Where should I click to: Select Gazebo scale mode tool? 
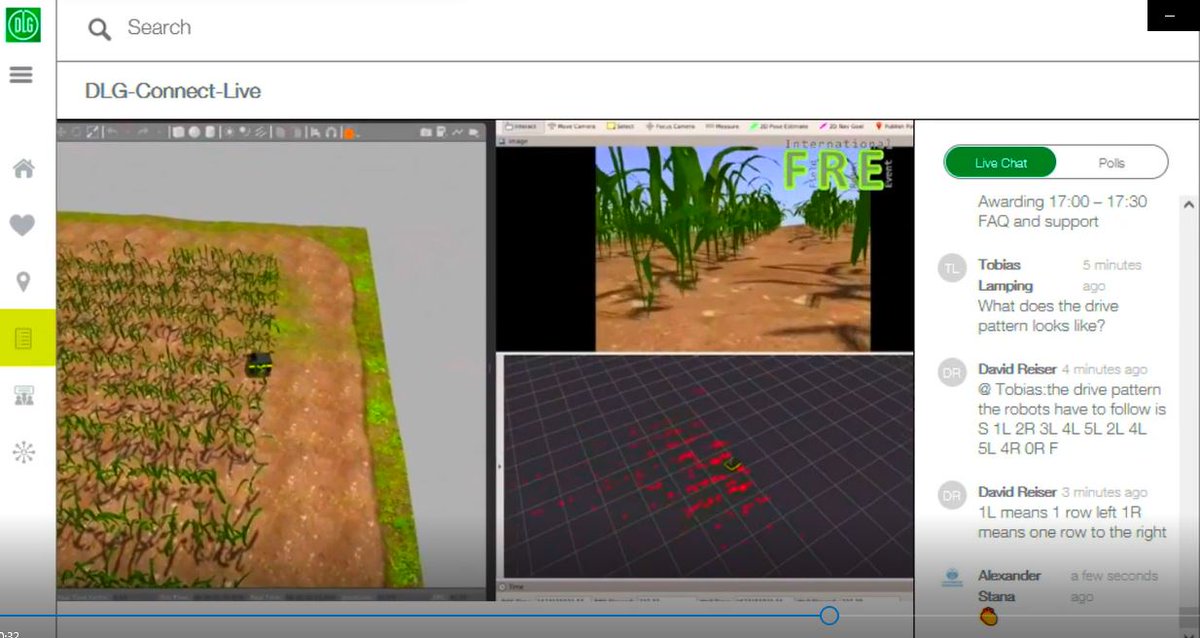pyautogui.click(x=92, y=132)
